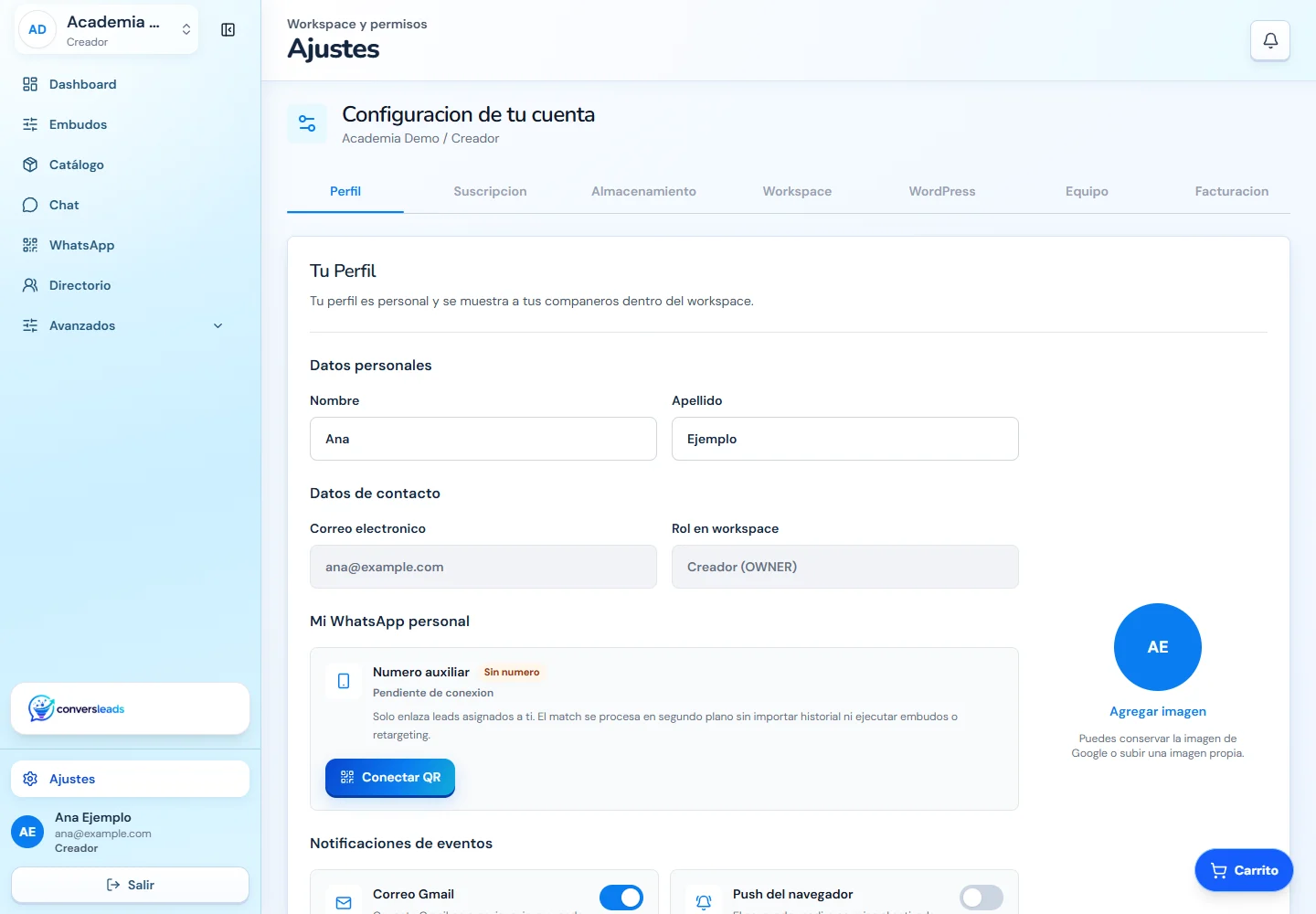Click the Ajustes gear icon
Screen dimensions: 1316x914
[30, 779]
